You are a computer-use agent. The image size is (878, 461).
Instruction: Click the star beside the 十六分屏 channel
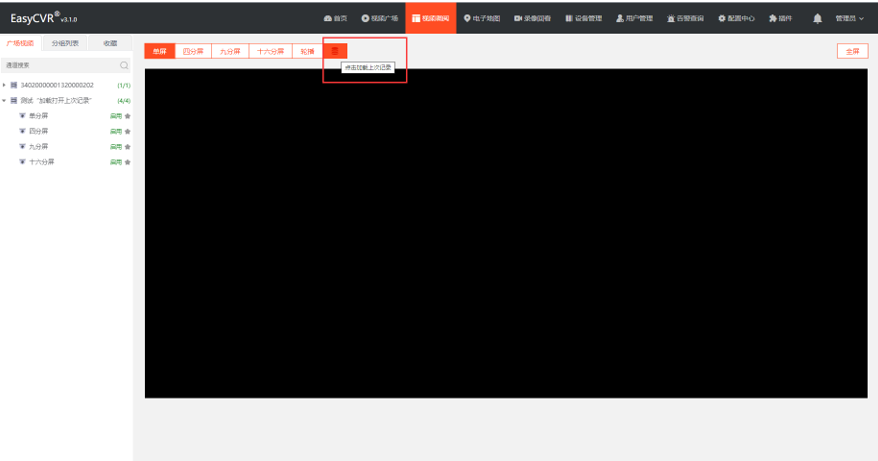[x=128, y=162]
